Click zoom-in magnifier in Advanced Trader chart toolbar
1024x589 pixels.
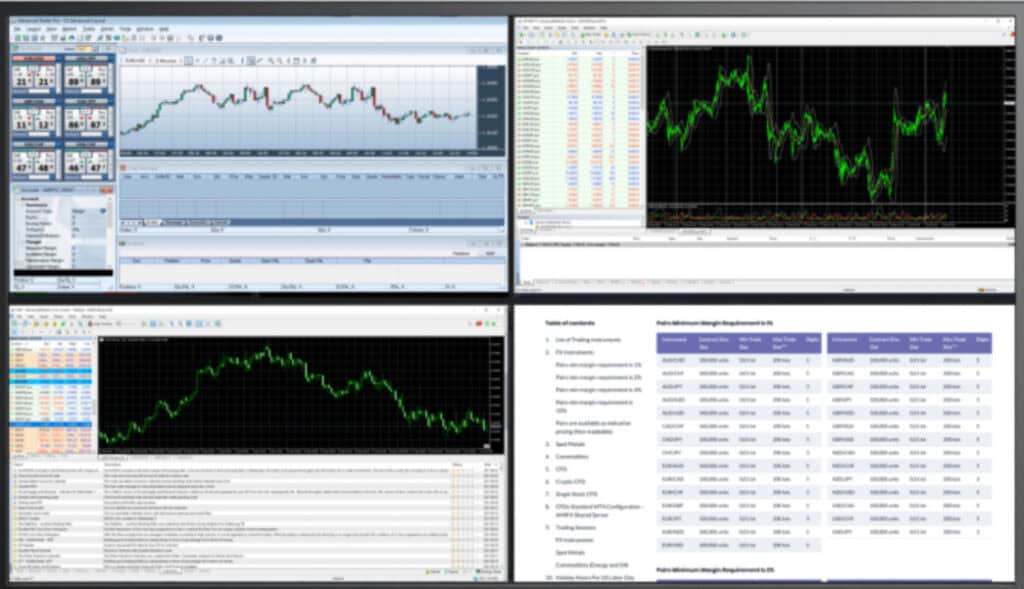(271, 61)
